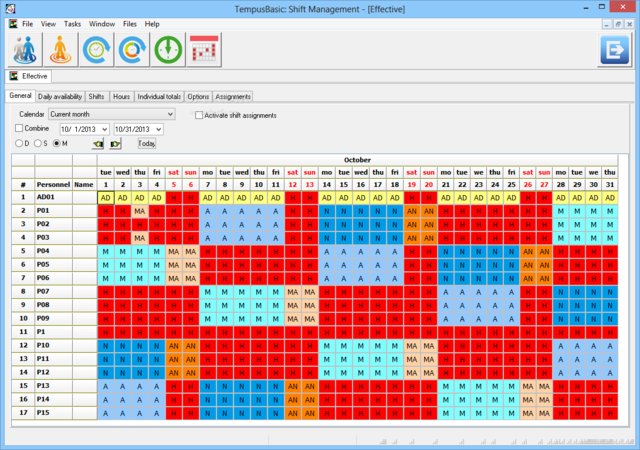Screen dimensions: 640x450
Task: Enable the Combine checkbox
Action: point(19,129)
